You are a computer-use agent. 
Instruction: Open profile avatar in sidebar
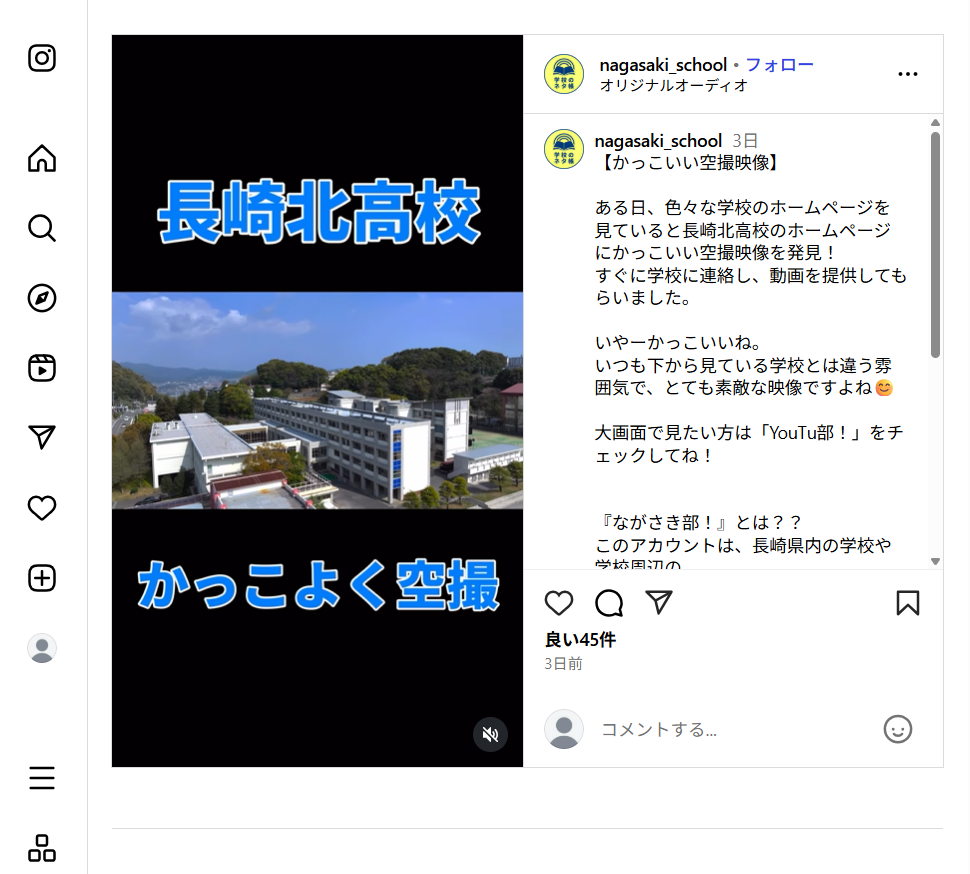coord(42,648)
